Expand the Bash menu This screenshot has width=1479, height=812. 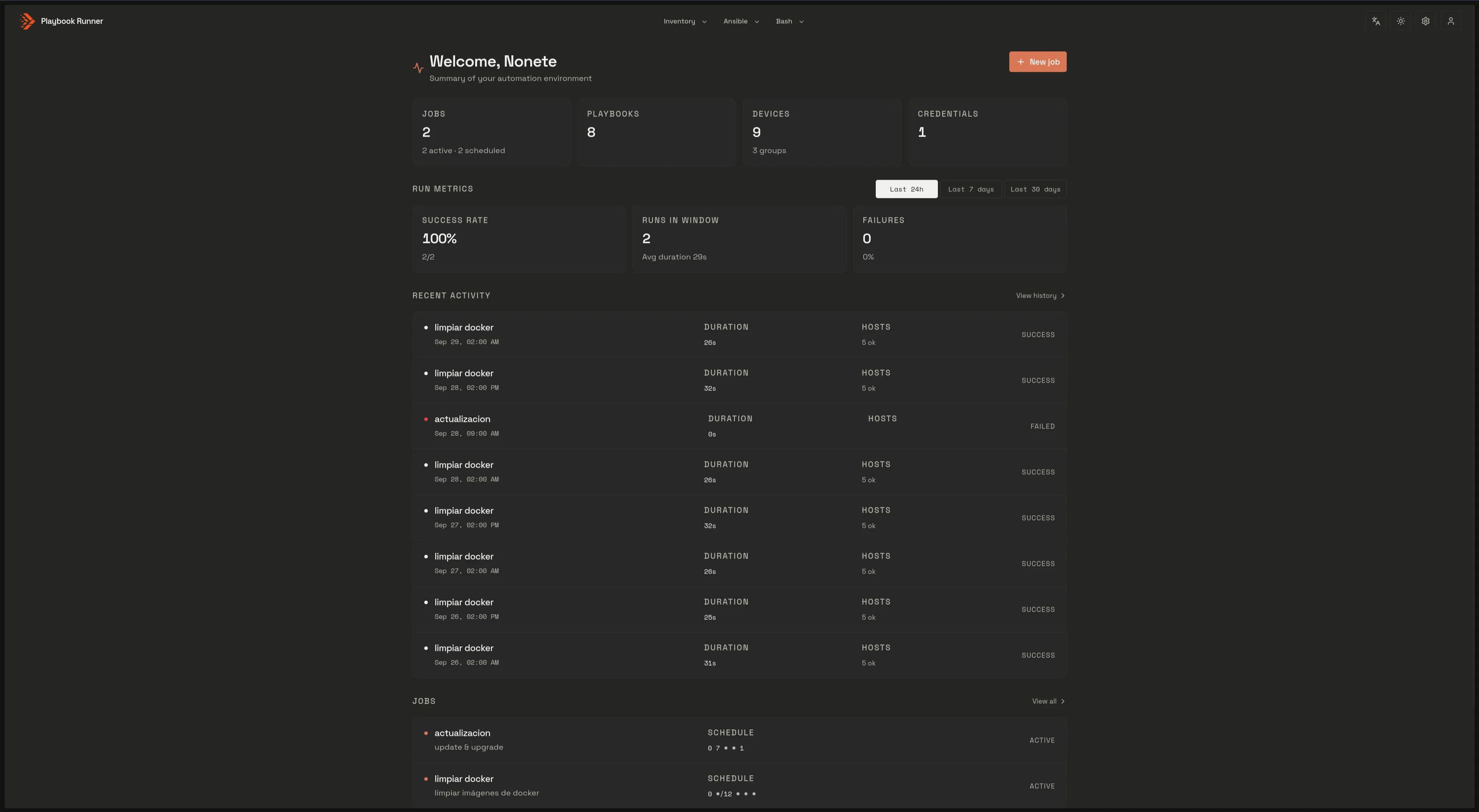click(x=790, y=21)
